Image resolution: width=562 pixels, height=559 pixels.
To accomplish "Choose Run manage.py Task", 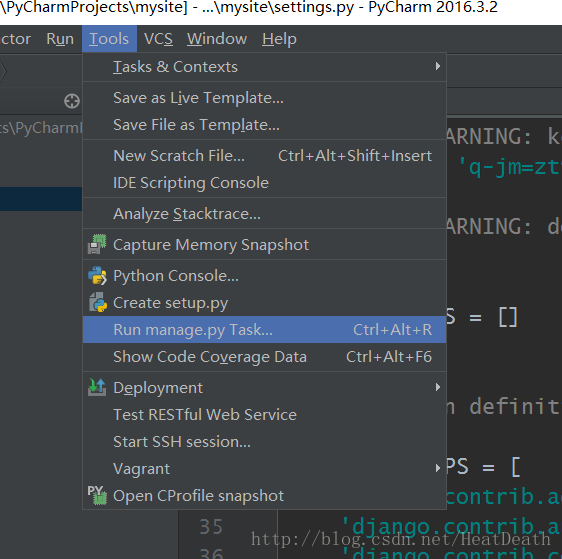I will [x=264, y=330].
